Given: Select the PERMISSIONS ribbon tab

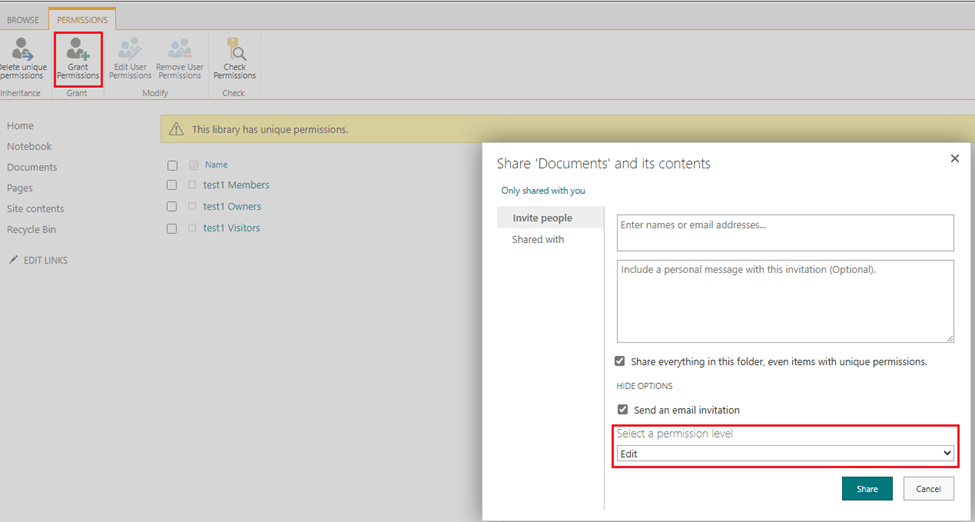Looking at the screenshot, I should 82,20.
